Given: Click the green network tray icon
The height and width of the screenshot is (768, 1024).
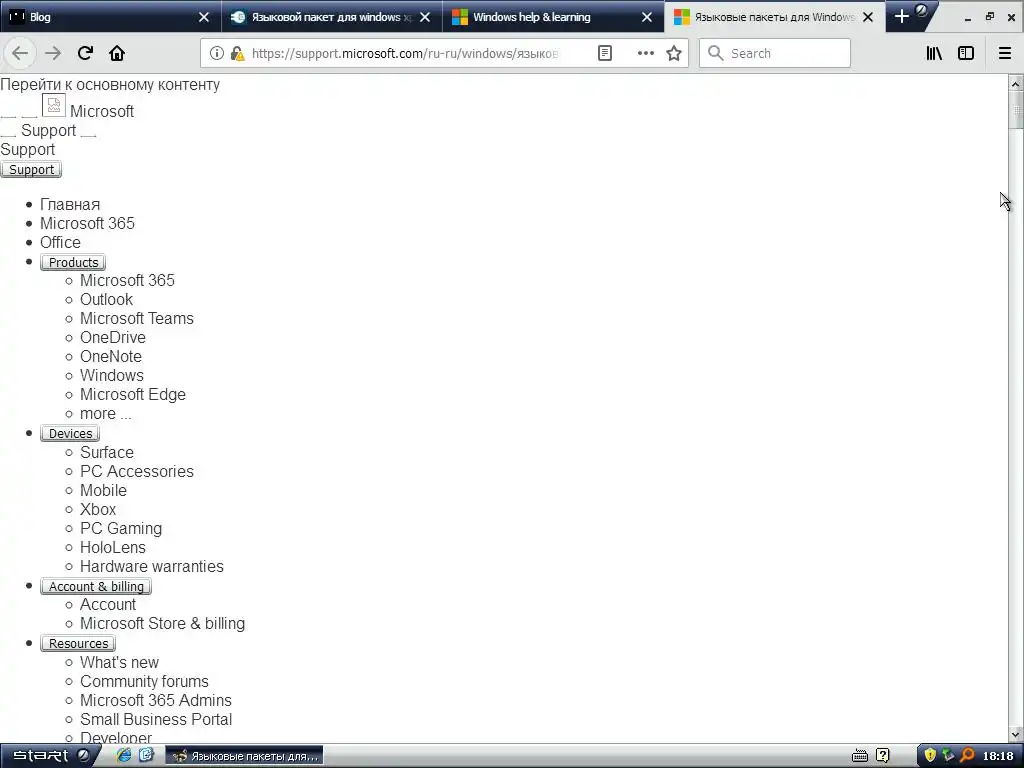Looking at the screenshot, I should (x=948, y=756).
